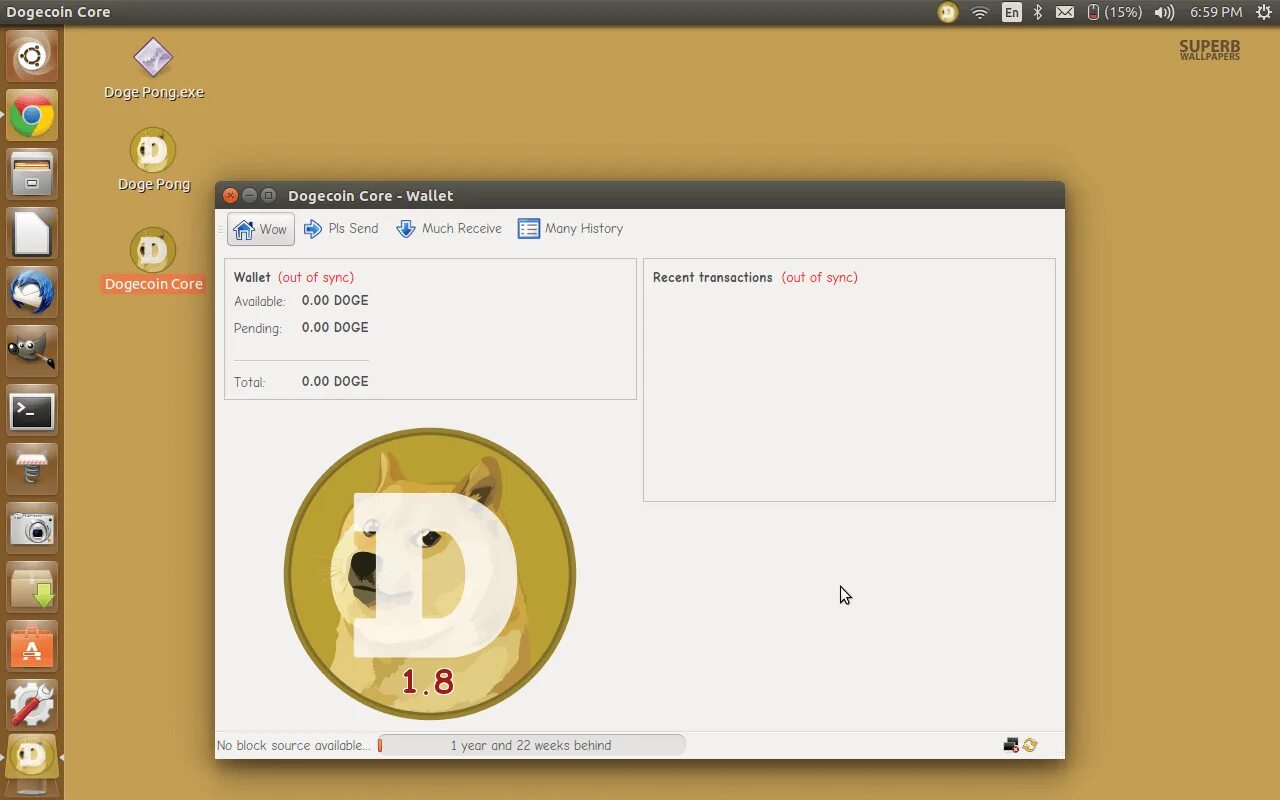Screen dimensions: 1280x800
Task: Minimize the Dogecoin Core Wallet window
Action: pyautogui.click(x=250, y=195)
